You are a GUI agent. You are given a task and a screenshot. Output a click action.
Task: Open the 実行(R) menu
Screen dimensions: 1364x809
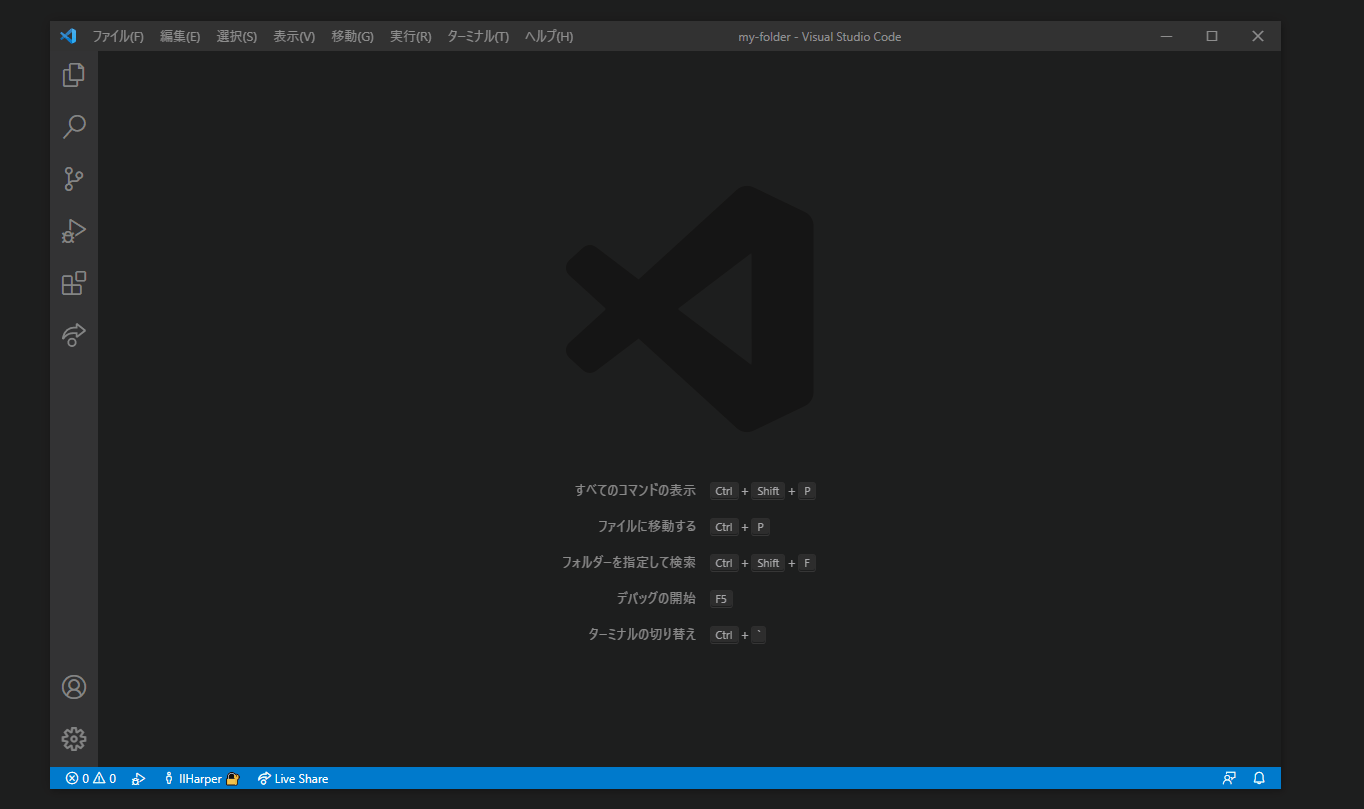coord(410,36)
